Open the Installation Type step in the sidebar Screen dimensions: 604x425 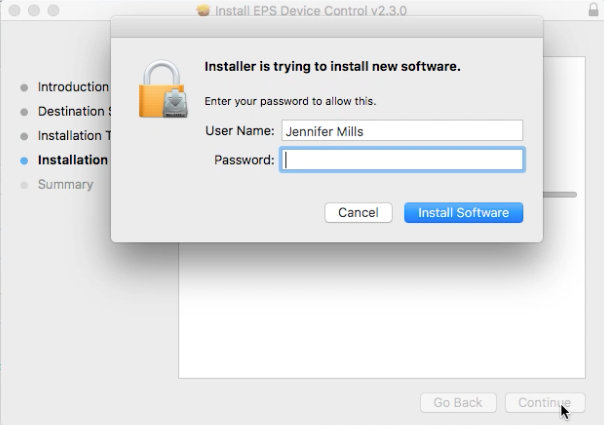click(x=72, y=135)
